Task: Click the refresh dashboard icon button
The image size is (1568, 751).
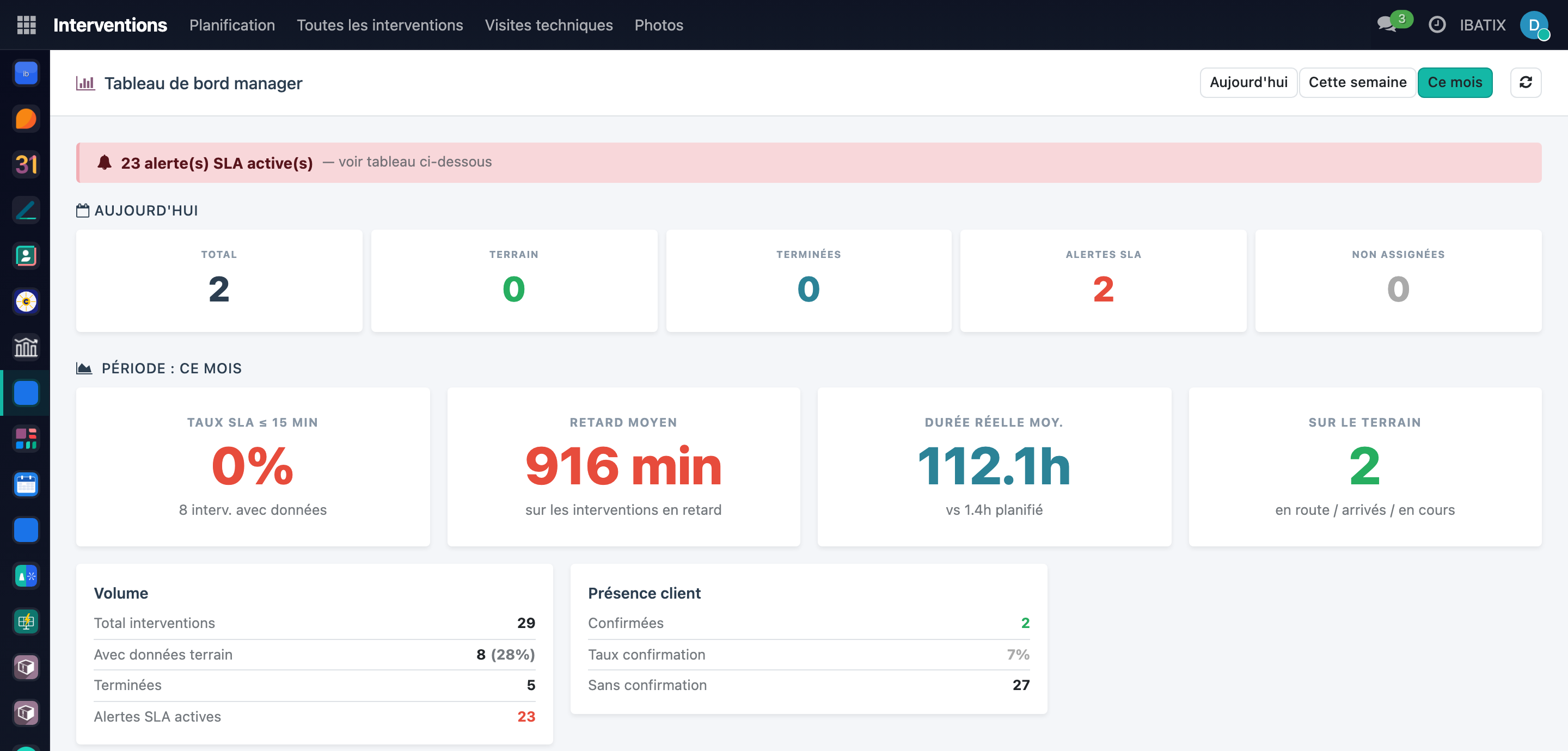Action: click(1526, 82)
